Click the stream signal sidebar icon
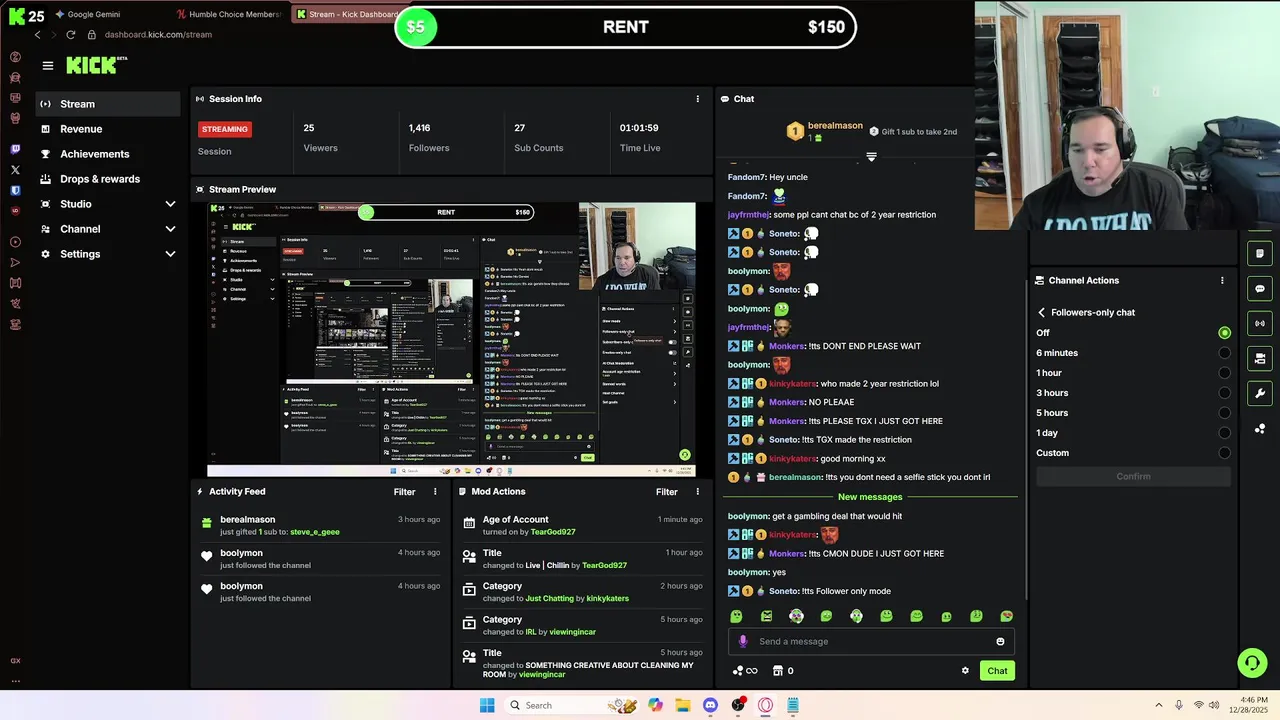This screenshot has height=720, width=1280. point(1260,323)
